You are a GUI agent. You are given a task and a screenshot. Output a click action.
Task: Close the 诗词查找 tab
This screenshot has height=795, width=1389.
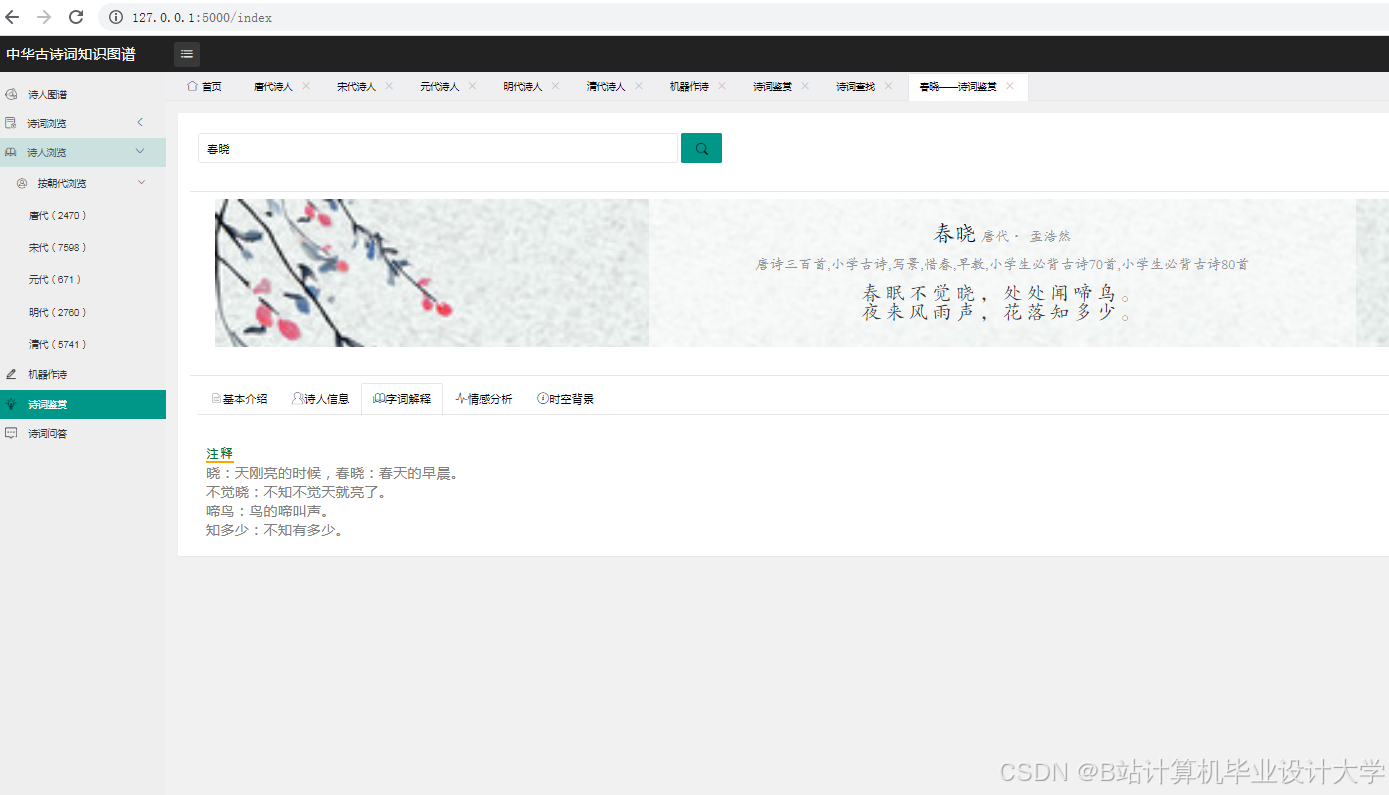pos(890,86)
